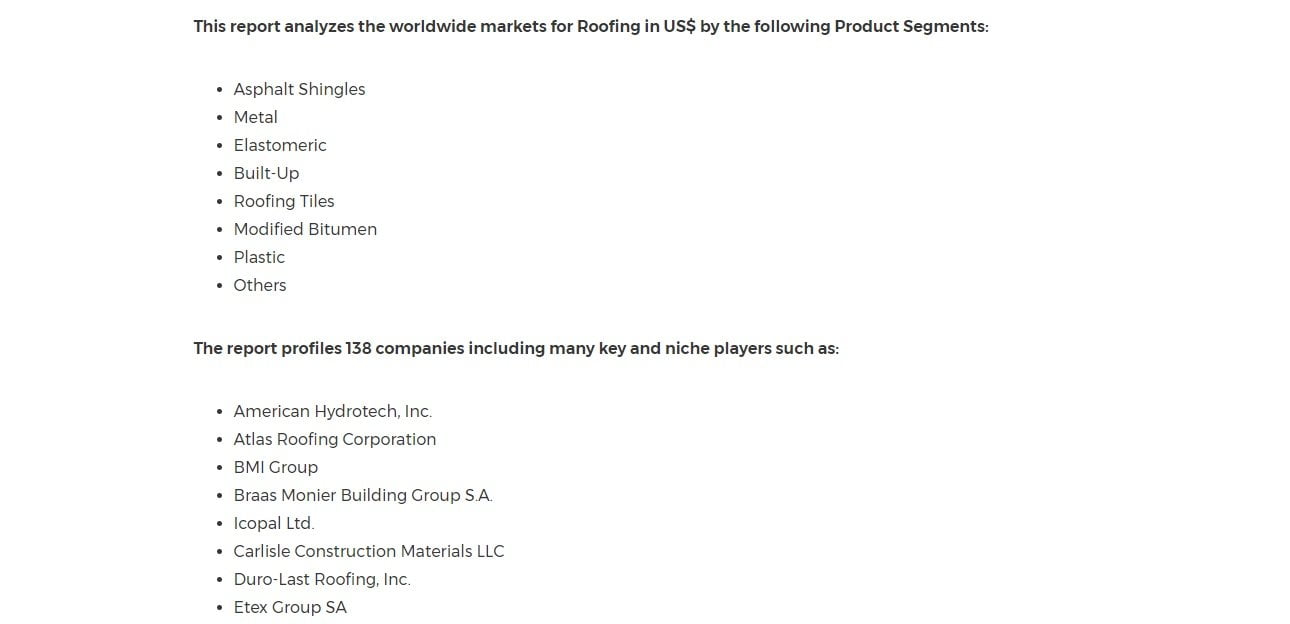Click the heading mentioning 138 companies

[x=516, y=348]
